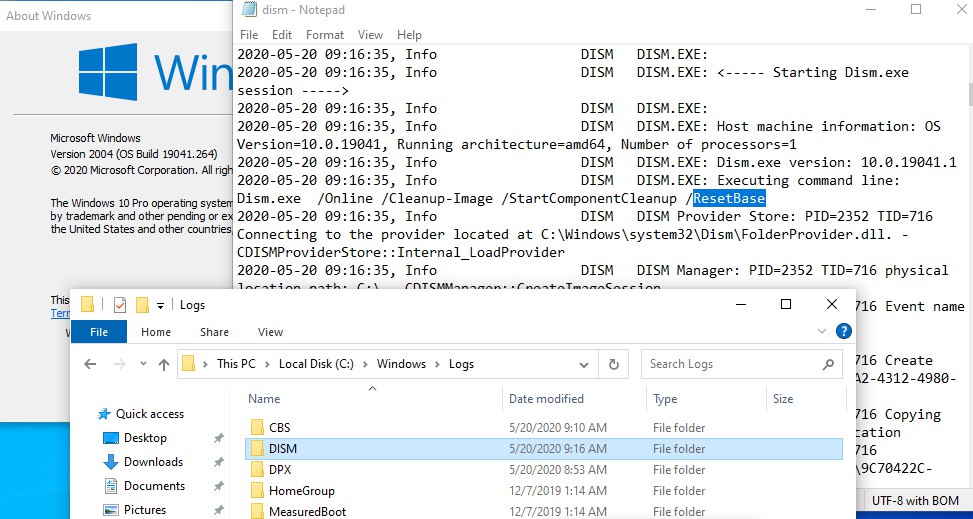Select Local Disk (C:) in the breadcrumb

point(316,364)
